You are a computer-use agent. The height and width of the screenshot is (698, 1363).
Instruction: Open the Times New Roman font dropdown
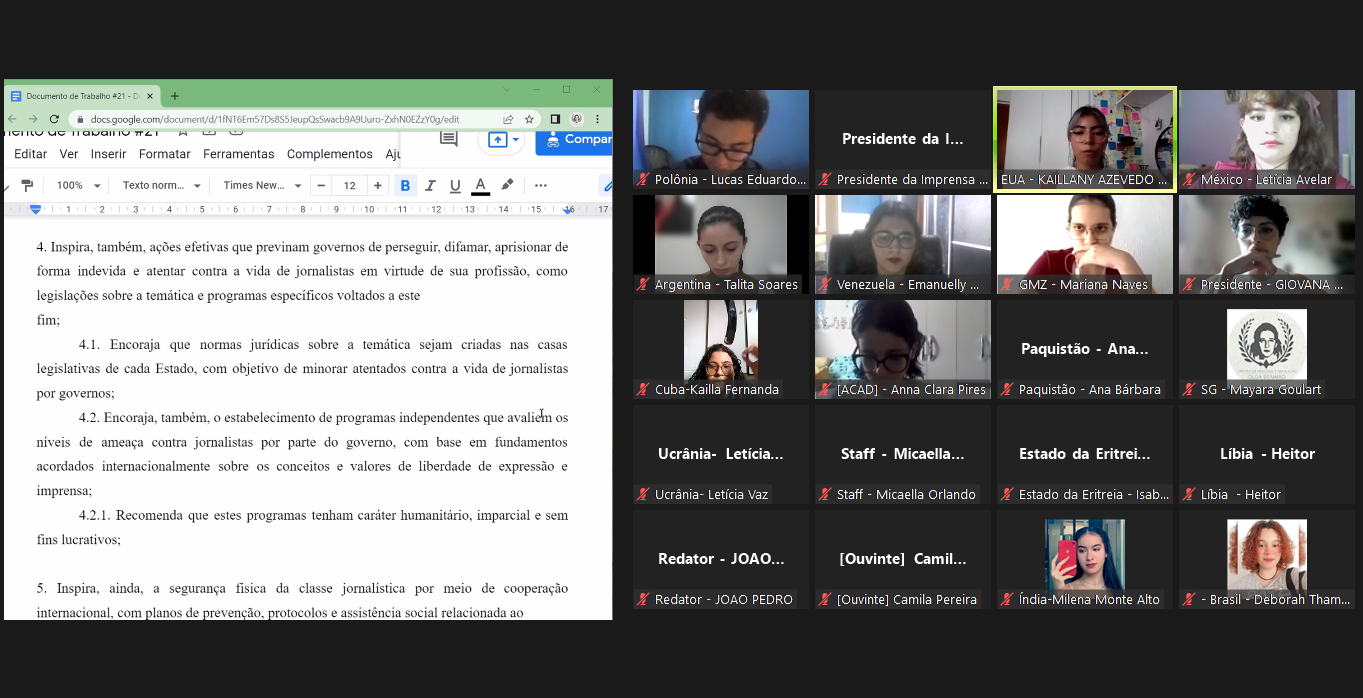[262, 185]
